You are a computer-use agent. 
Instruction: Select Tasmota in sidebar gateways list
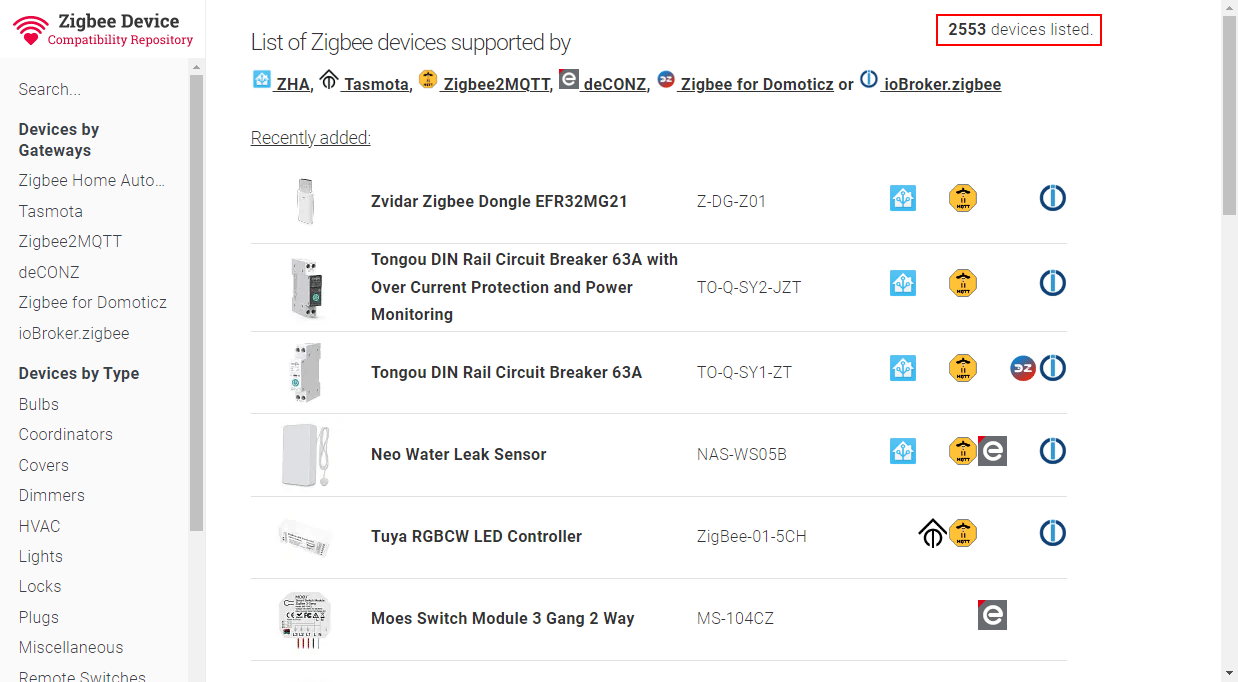point(51,211)
